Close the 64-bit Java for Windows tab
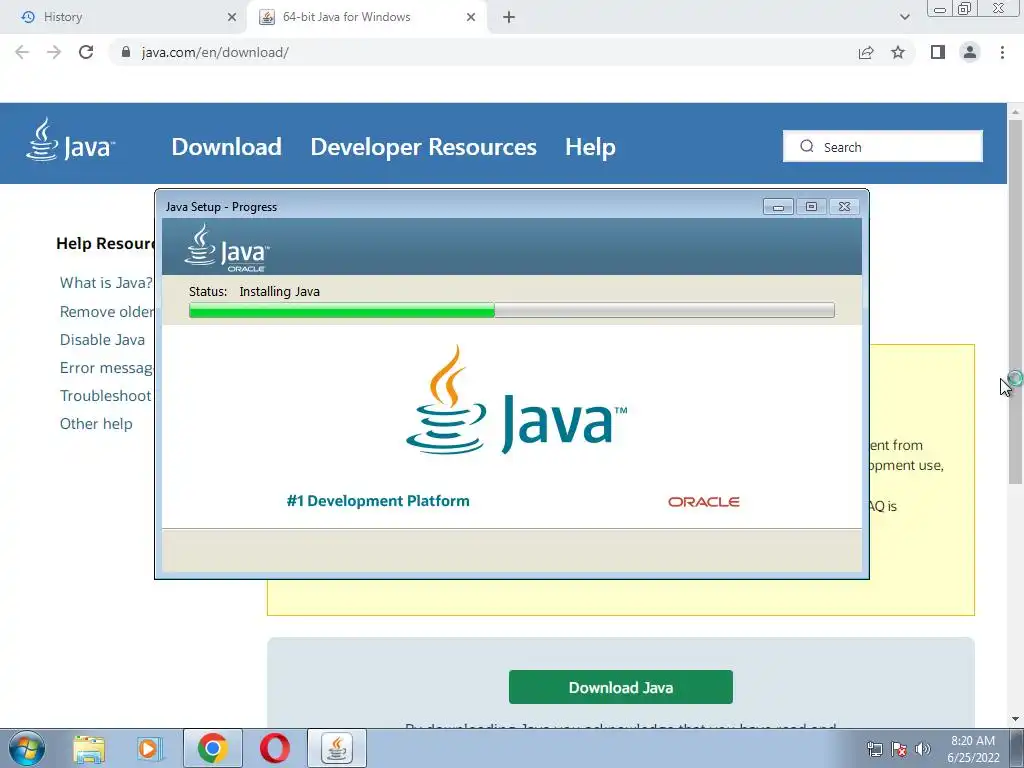Screen dimensions: 1024x768 click(471, 17)
